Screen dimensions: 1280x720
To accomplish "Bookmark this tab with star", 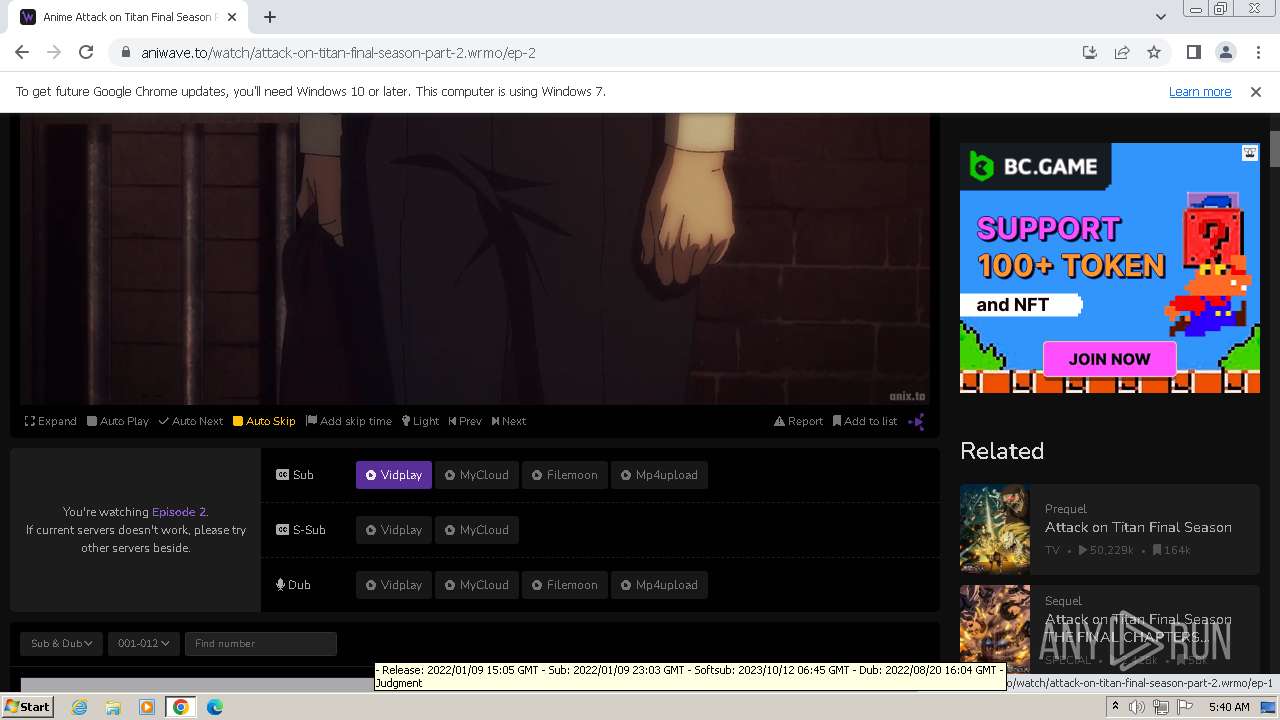I will coord(1154,53).
